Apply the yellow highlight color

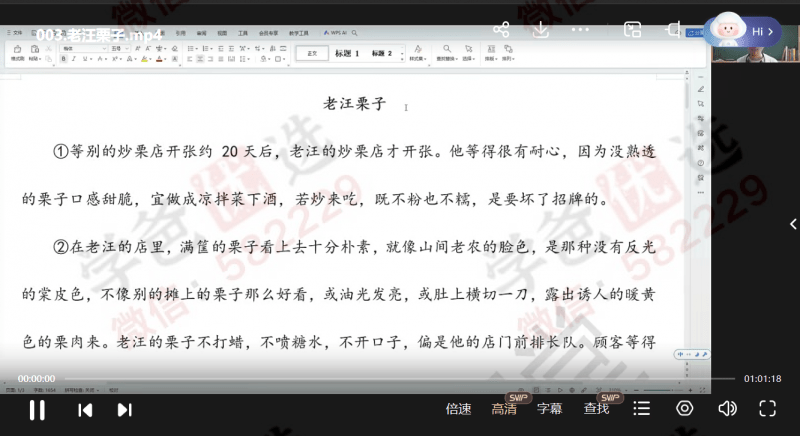tap(144, 59)
